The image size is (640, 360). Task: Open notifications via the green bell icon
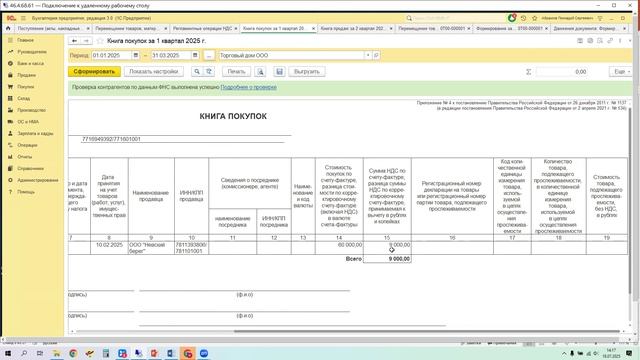(x=512, y=18)
